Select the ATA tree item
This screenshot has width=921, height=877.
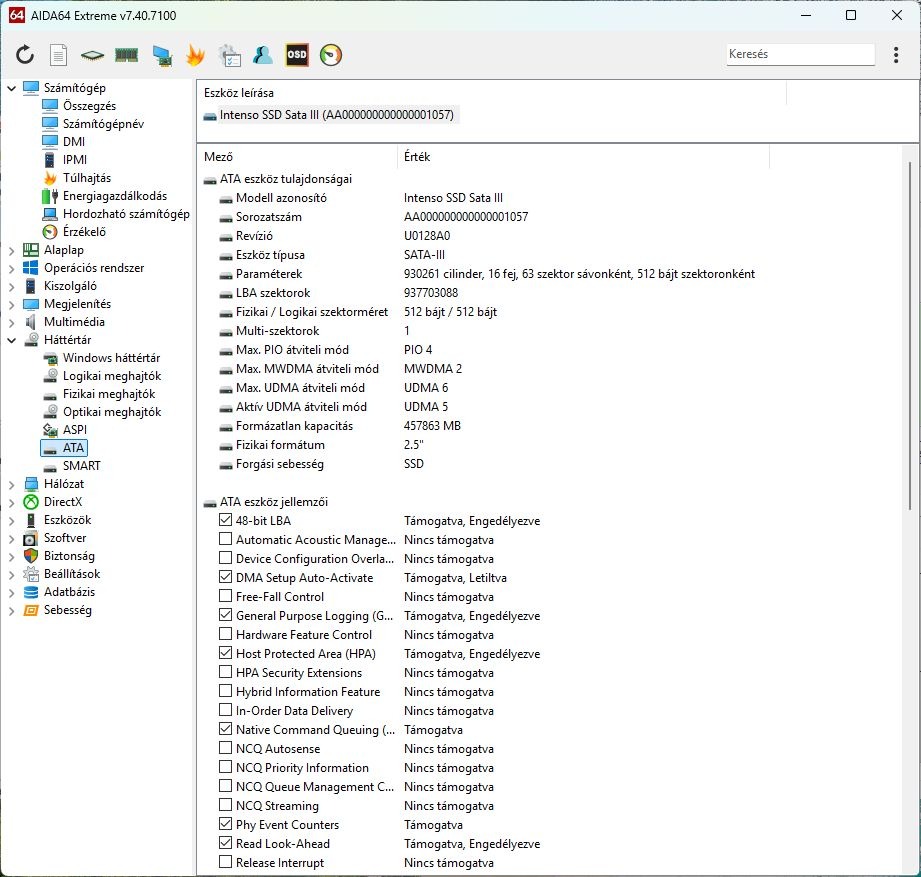coord(64,448)
